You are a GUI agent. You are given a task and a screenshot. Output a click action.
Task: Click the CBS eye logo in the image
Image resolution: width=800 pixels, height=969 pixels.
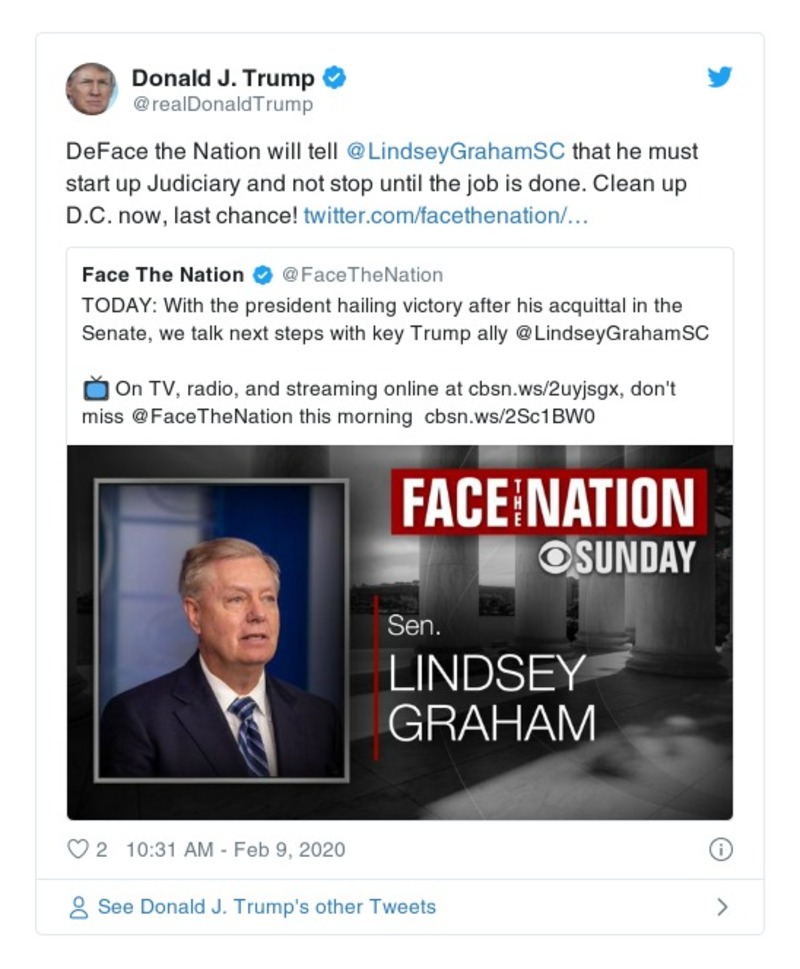[555, 558]
